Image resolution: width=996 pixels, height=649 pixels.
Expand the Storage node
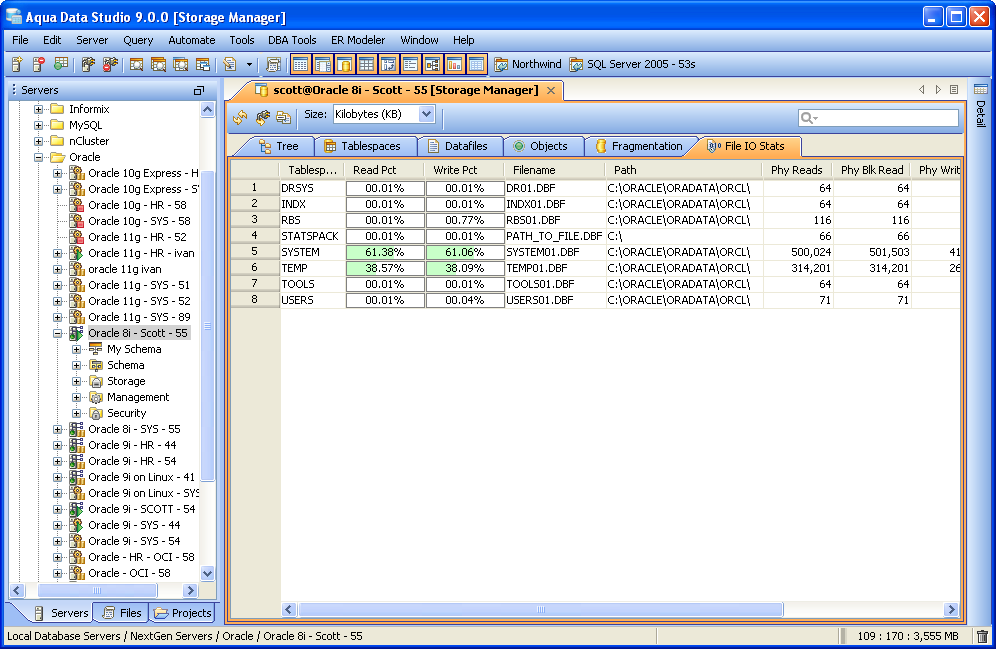[76, 381]
